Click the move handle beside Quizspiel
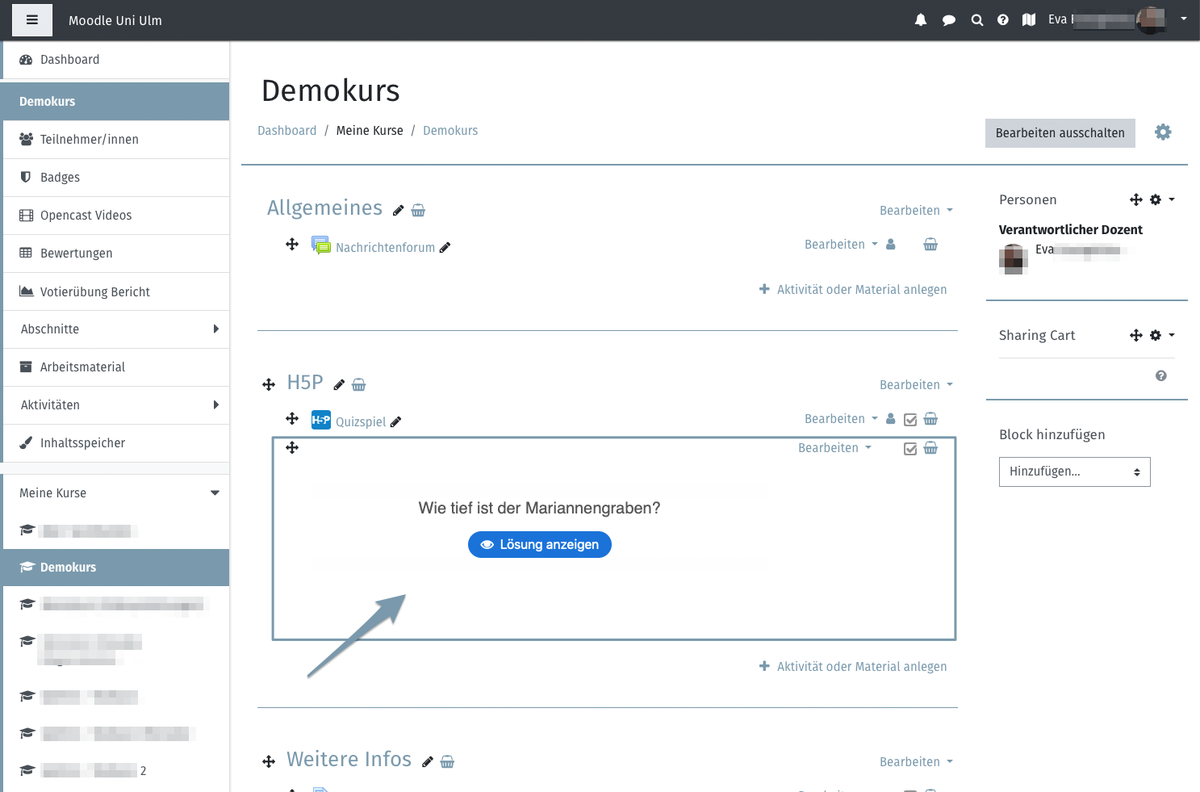1200x792 pixels. pos(292,419)
